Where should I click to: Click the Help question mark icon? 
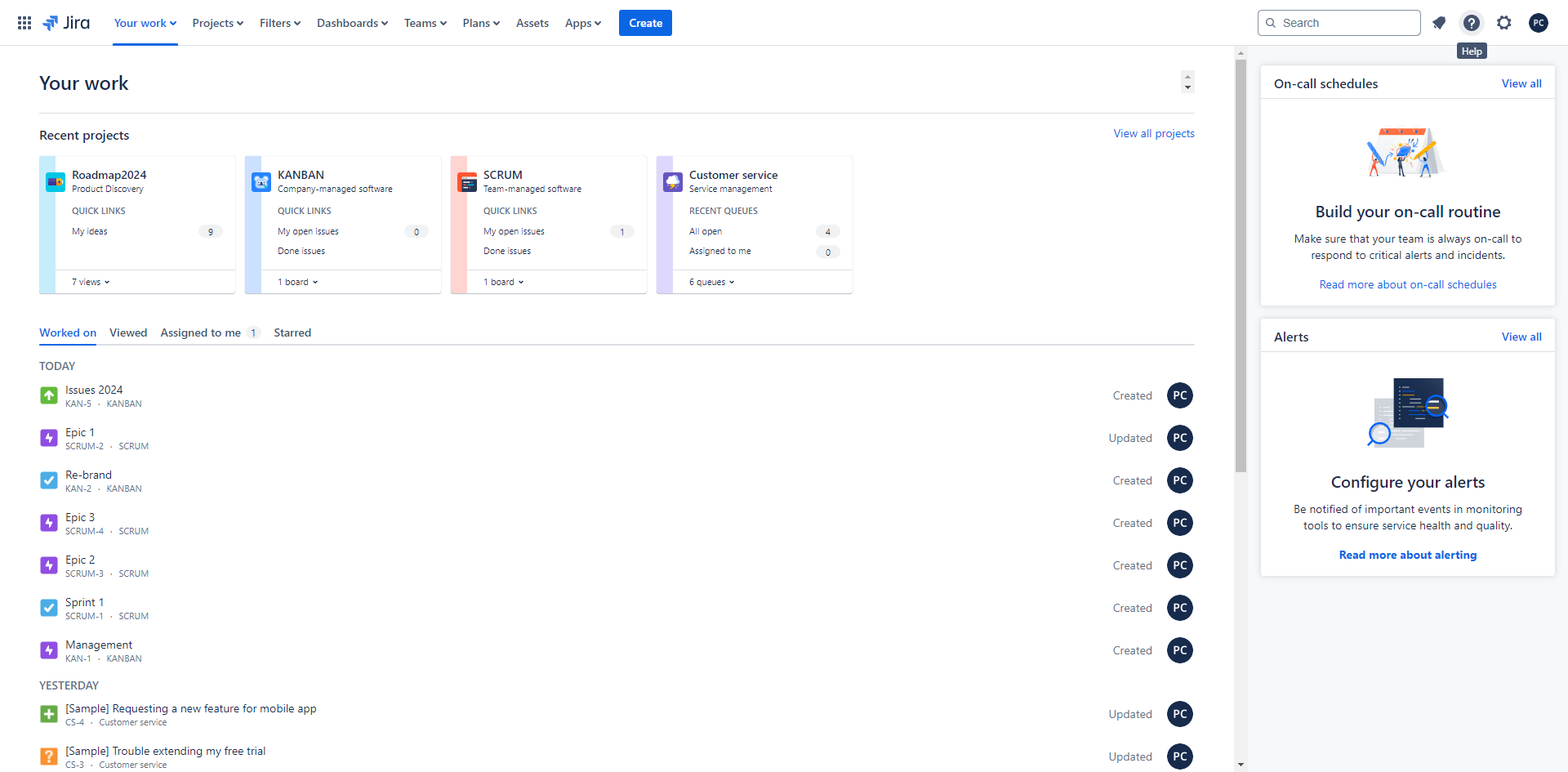point(1472,23)
